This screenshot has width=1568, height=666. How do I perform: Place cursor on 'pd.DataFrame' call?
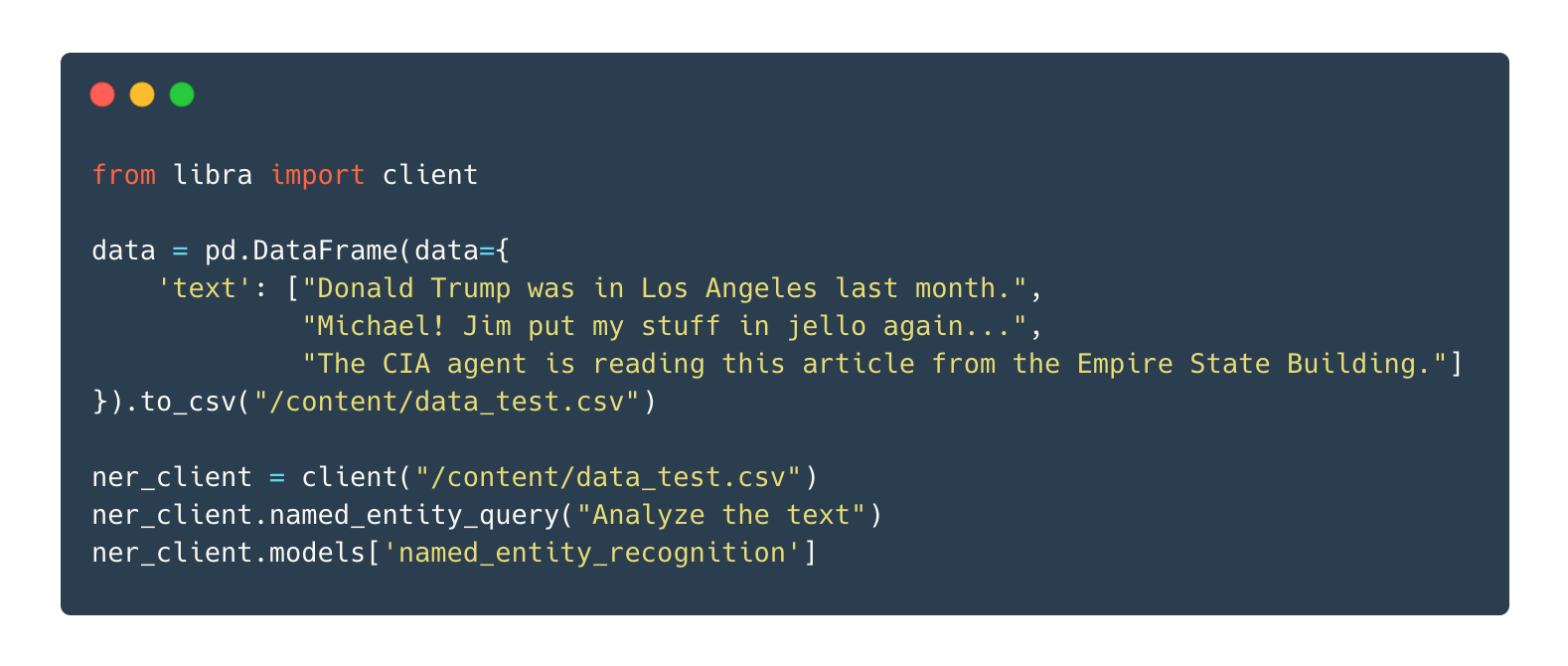coord(301,250)
